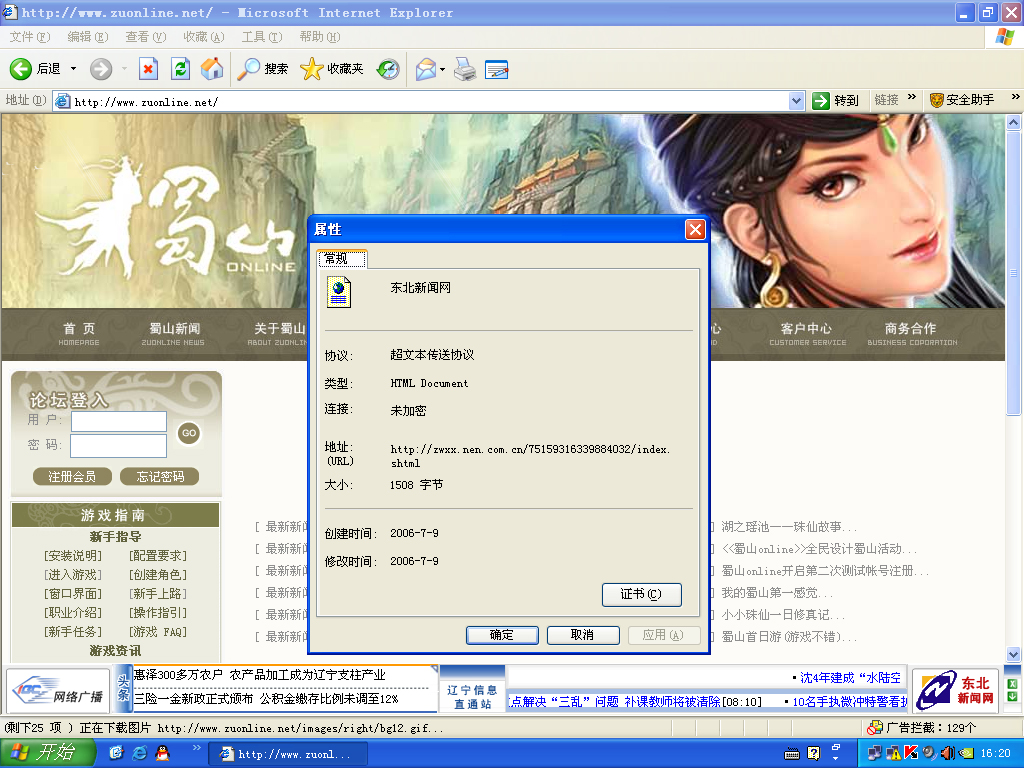1024x768 pixels.
Task: Stop page loading with red X icon
Action: (x=148, y=69)
